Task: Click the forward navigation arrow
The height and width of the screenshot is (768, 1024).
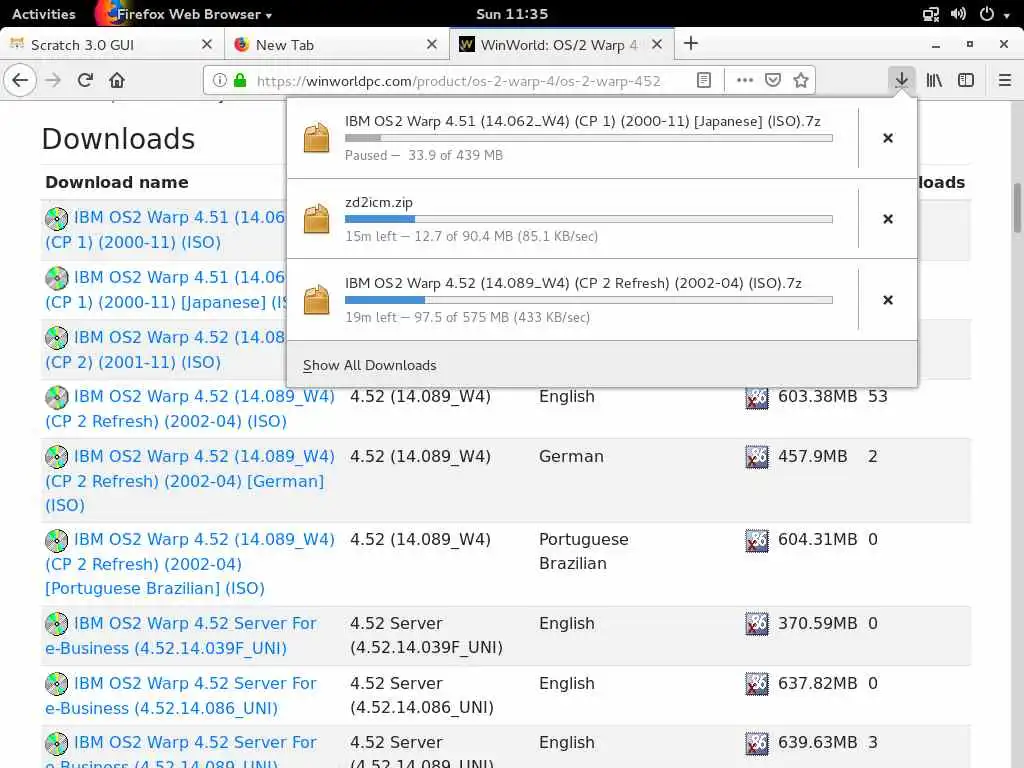Action: click(x=53, y=80)
